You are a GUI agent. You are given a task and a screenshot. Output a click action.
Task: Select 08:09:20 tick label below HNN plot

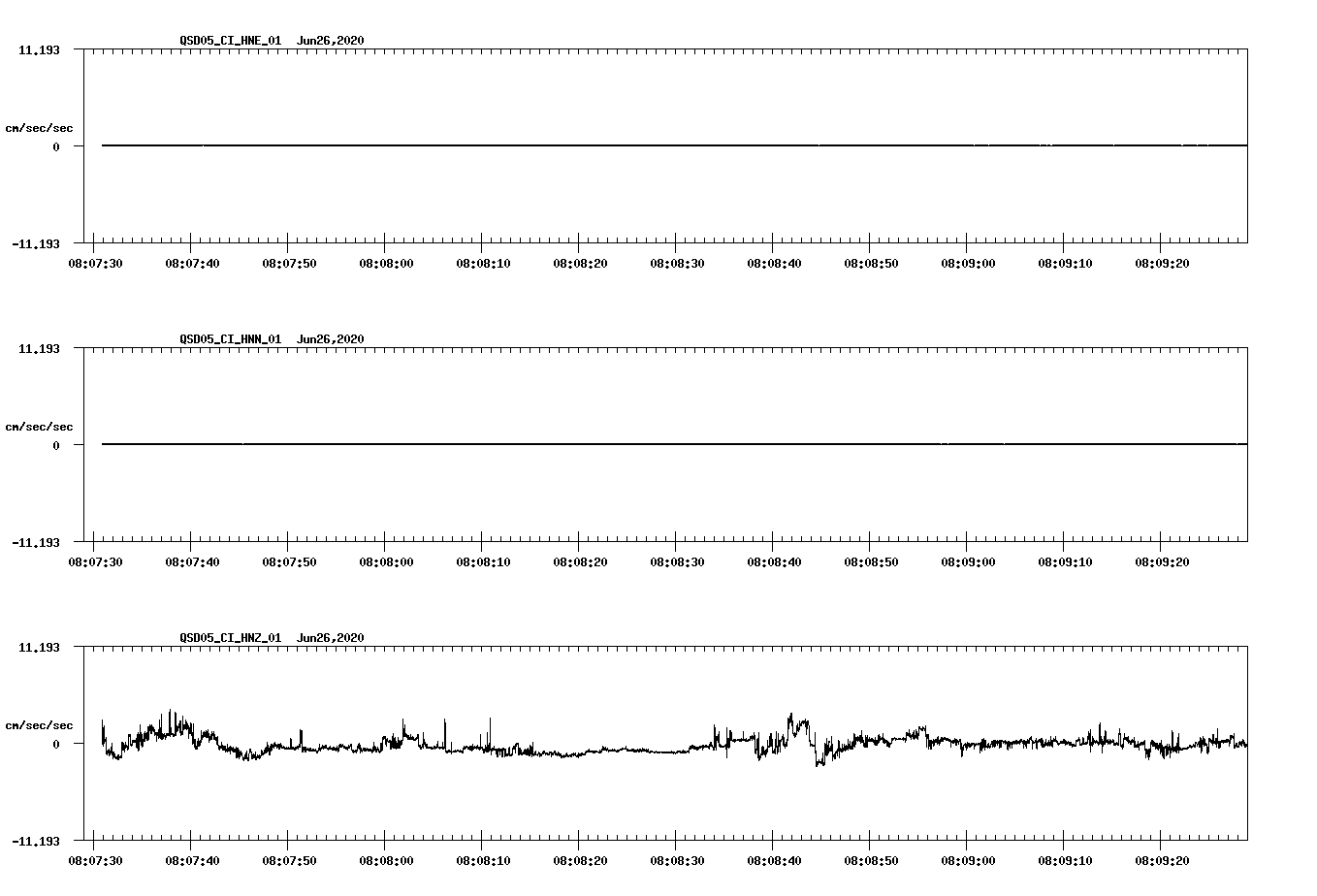click(1162, 561)
